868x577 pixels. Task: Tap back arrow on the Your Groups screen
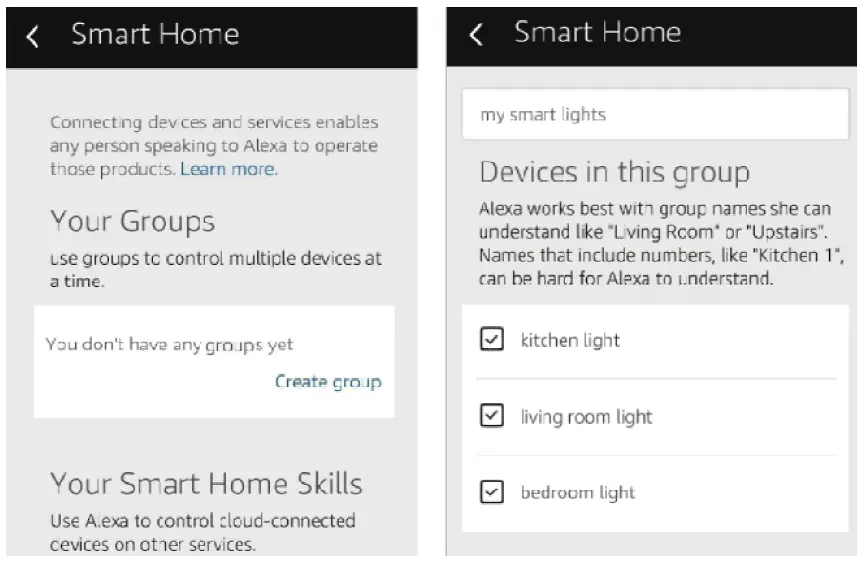pos(34,37)
